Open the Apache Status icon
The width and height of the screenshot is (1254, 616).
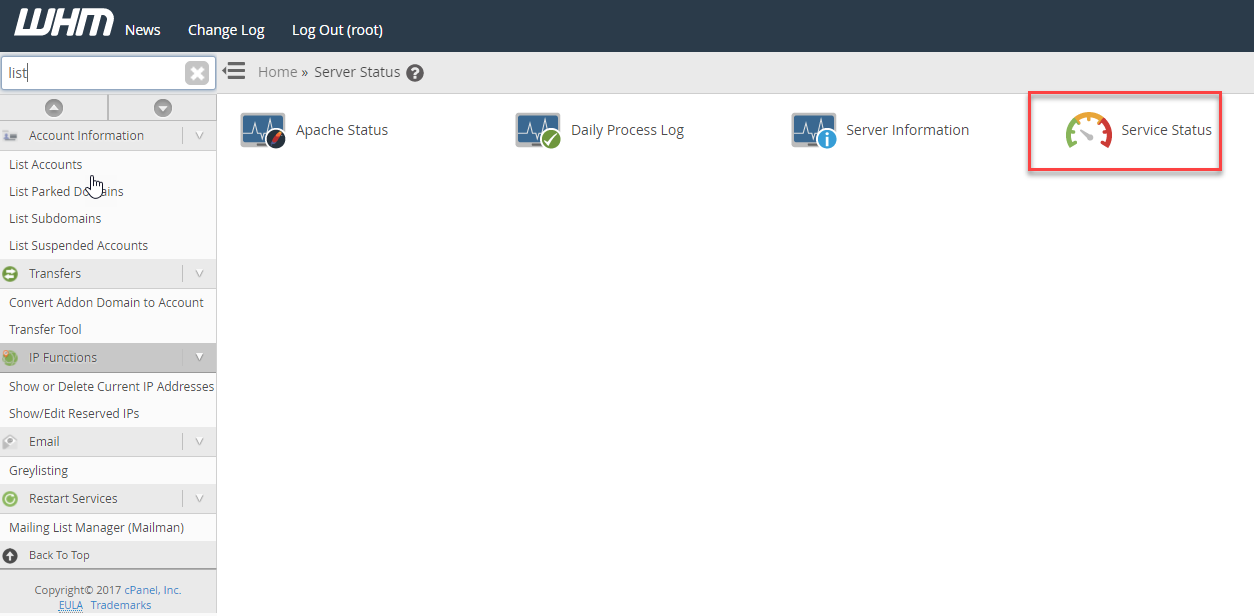(x=263, y=131)
